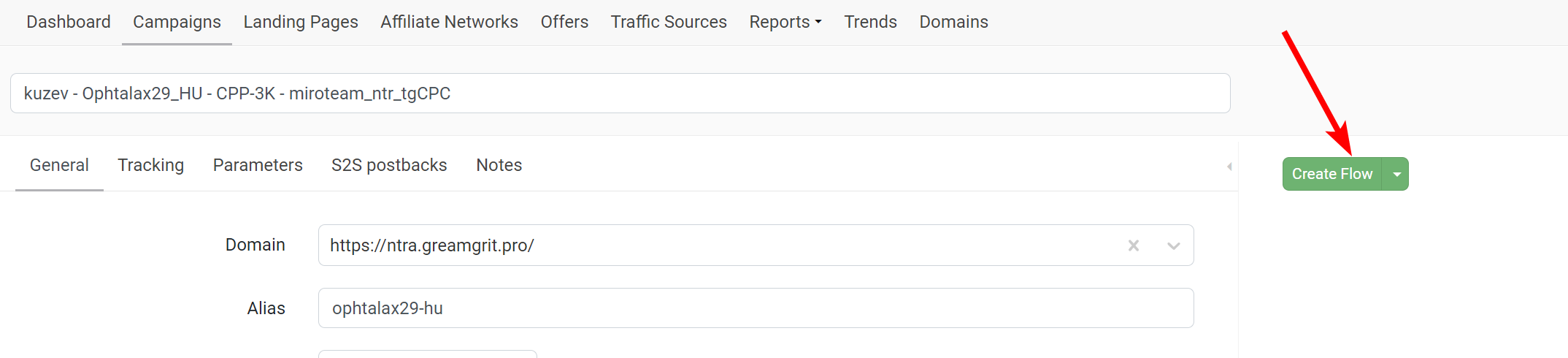Open the Domain dropdown chevron
Viewport: 1568px width, 358px height.
coord(1174,245)
